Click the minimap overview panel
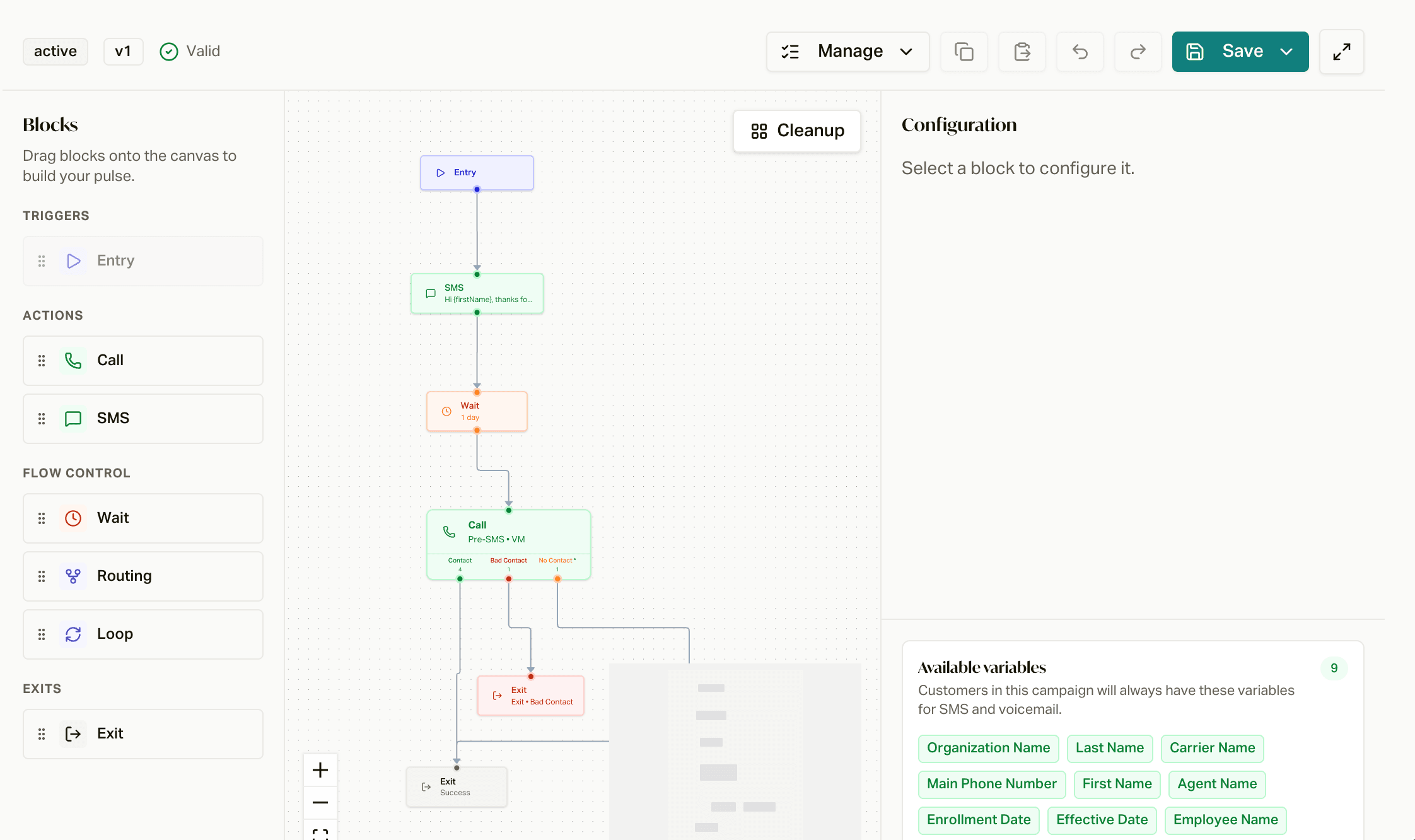Screen dimensions: 1415x840 pos(735,752)
